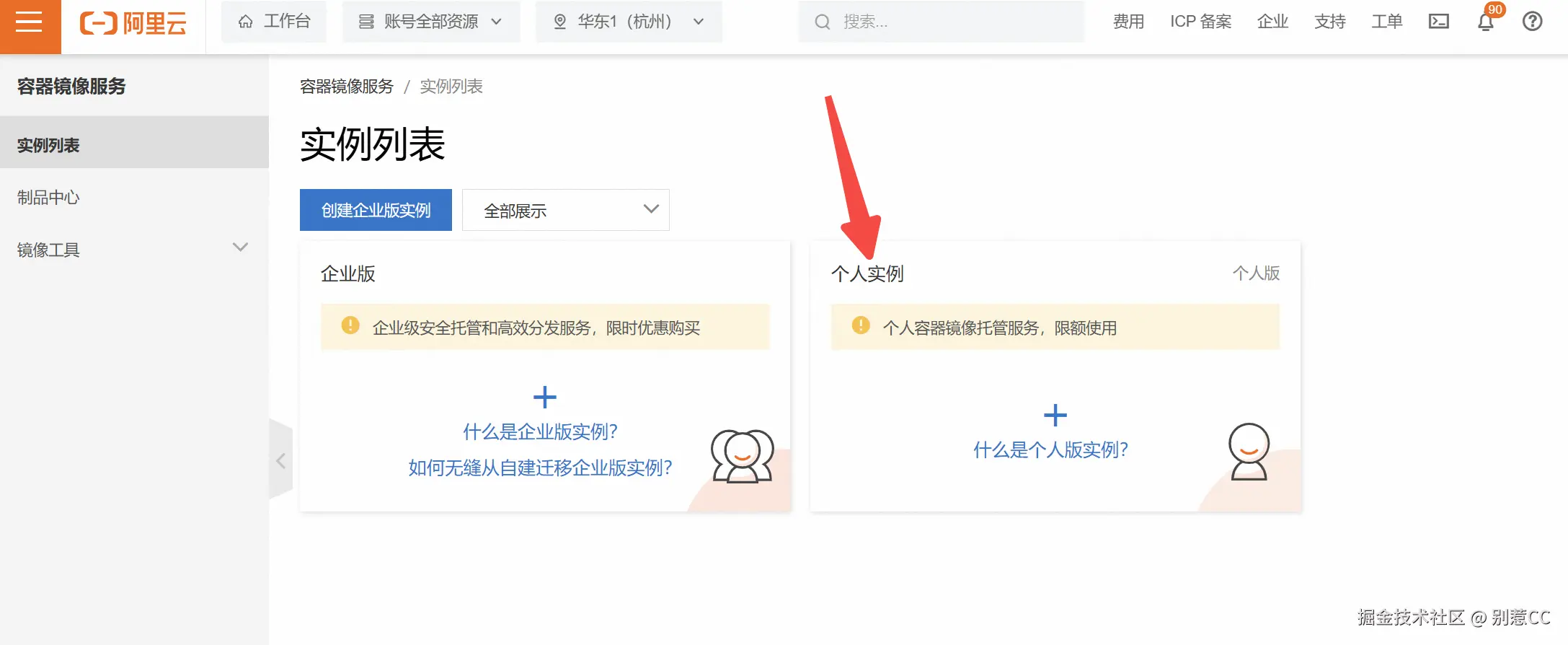Click the 实例列表 breadcrumb text

tap(451, 87)
